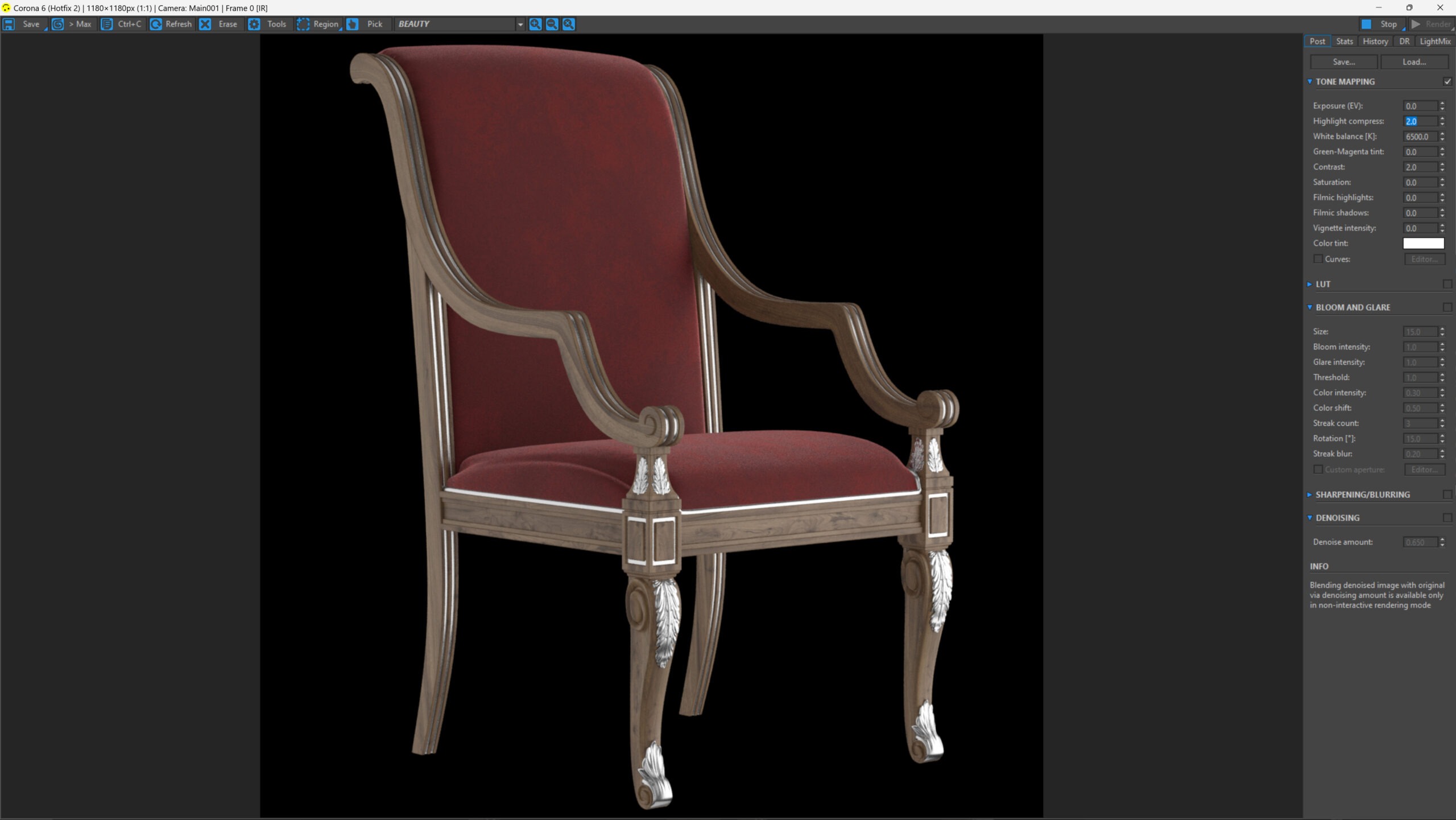Click the zoom to fit magnifier icon
The width and height of the screenshot is (1456, 820).
pyautogui.click(x=568, y=24)
